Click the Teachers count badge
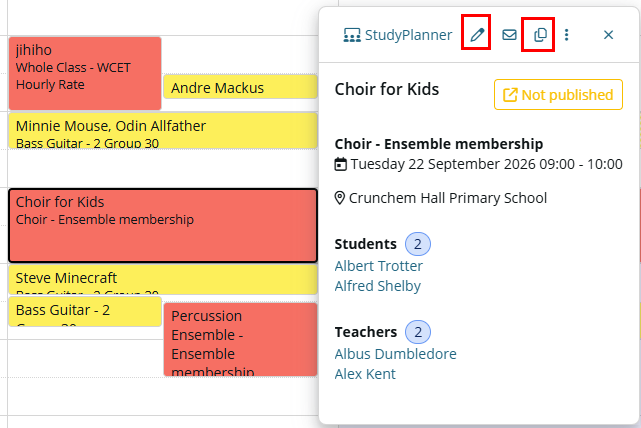Screen dimensions: 641x428 417,332
